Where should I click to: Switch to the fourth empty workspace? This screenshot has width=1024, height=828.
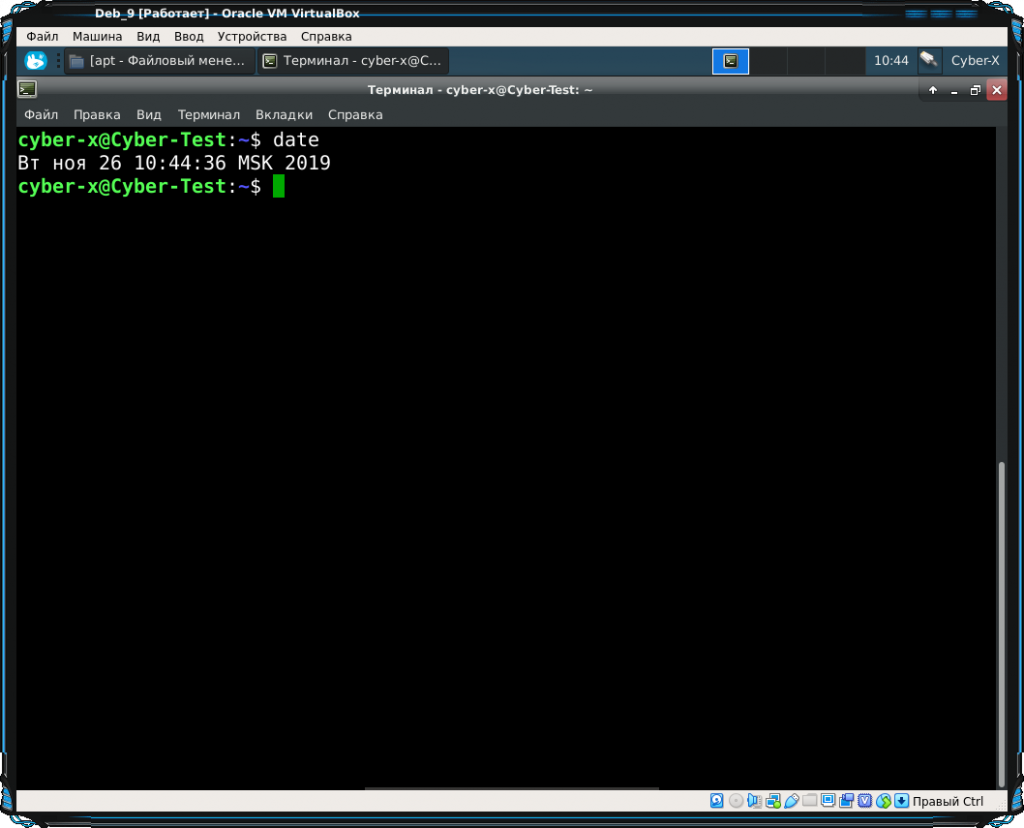pyautogui.click(x=844, y=61)
